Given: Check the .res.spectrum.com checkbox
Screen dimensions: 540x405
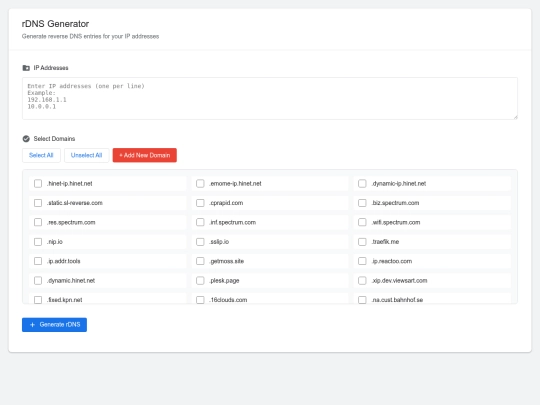Looking at the screenshot, I should (x=38, y=222).
